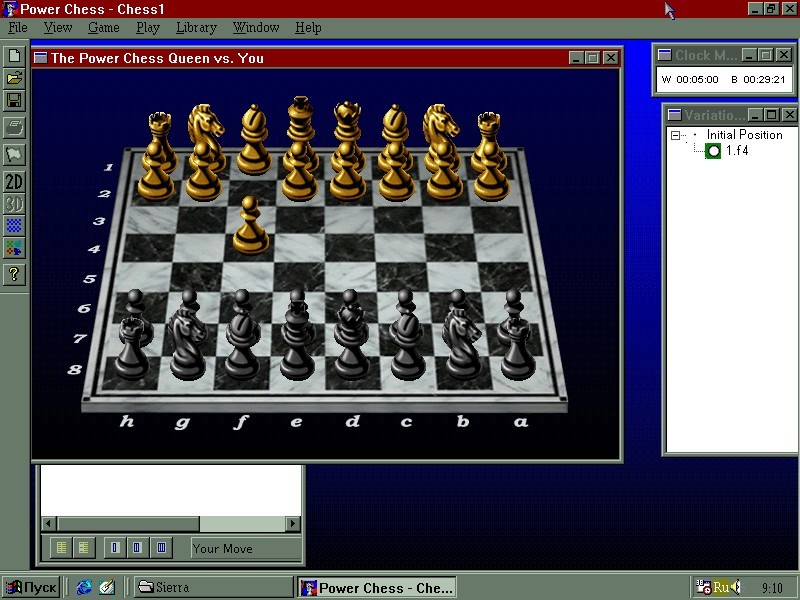Collapse the Initial Position tree node
This screenshot has width=800, height=600.
676,135
